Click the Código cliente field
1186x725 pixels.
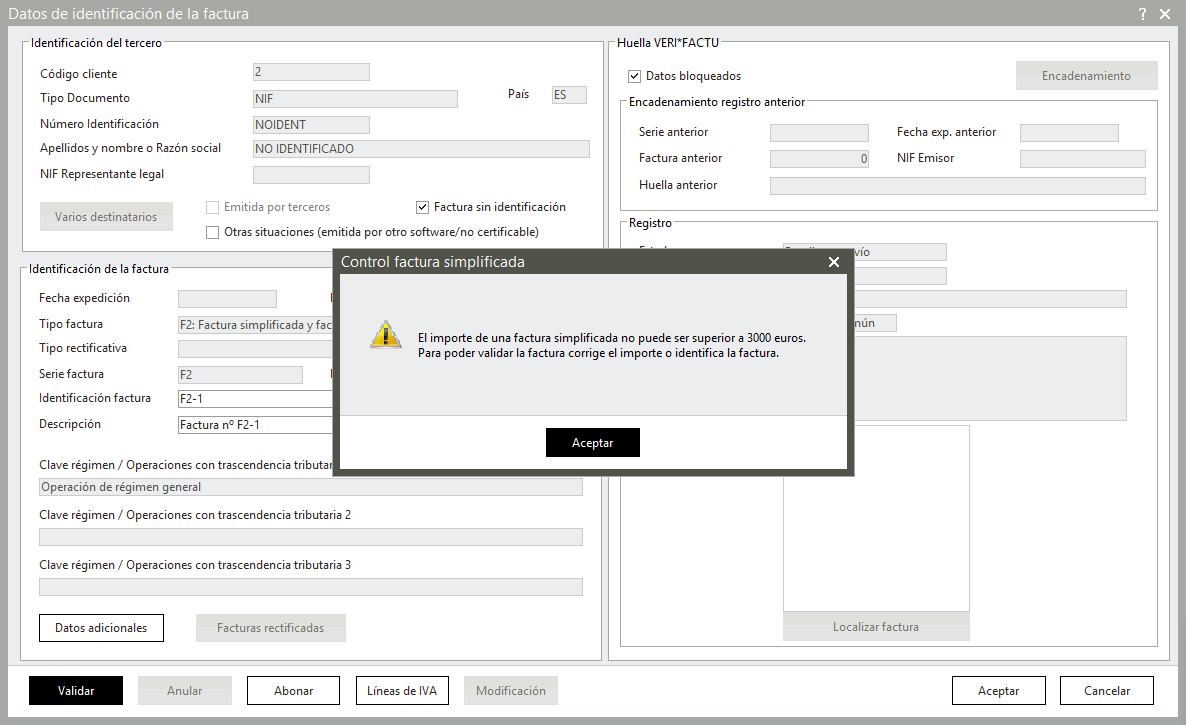coord(311,72)
